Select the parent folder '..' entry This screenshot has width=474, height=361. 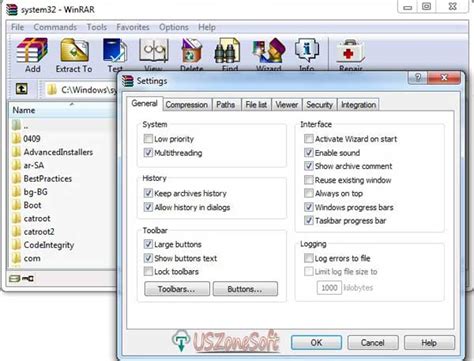pyautogui.click(x=20, y=125)
